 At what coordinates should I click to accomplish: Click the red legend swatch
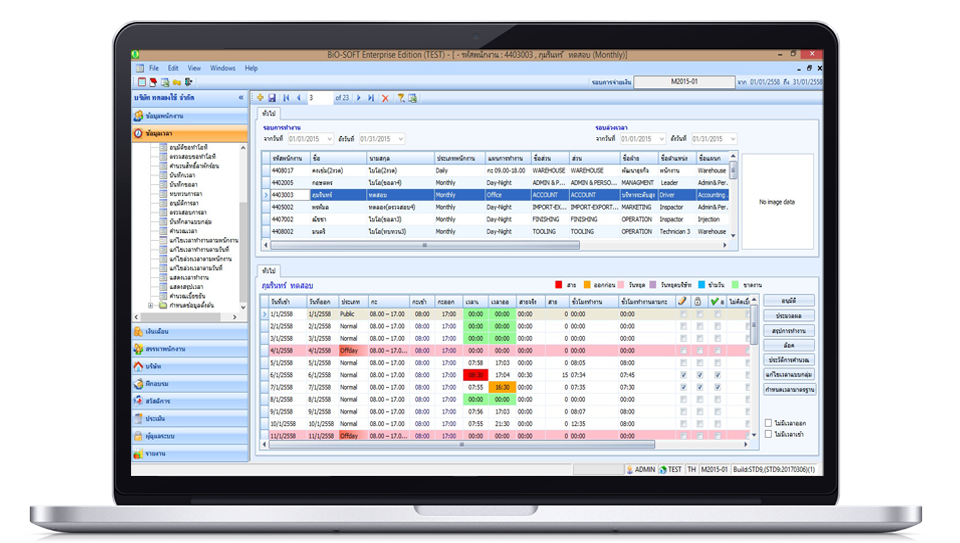(558, 285)
